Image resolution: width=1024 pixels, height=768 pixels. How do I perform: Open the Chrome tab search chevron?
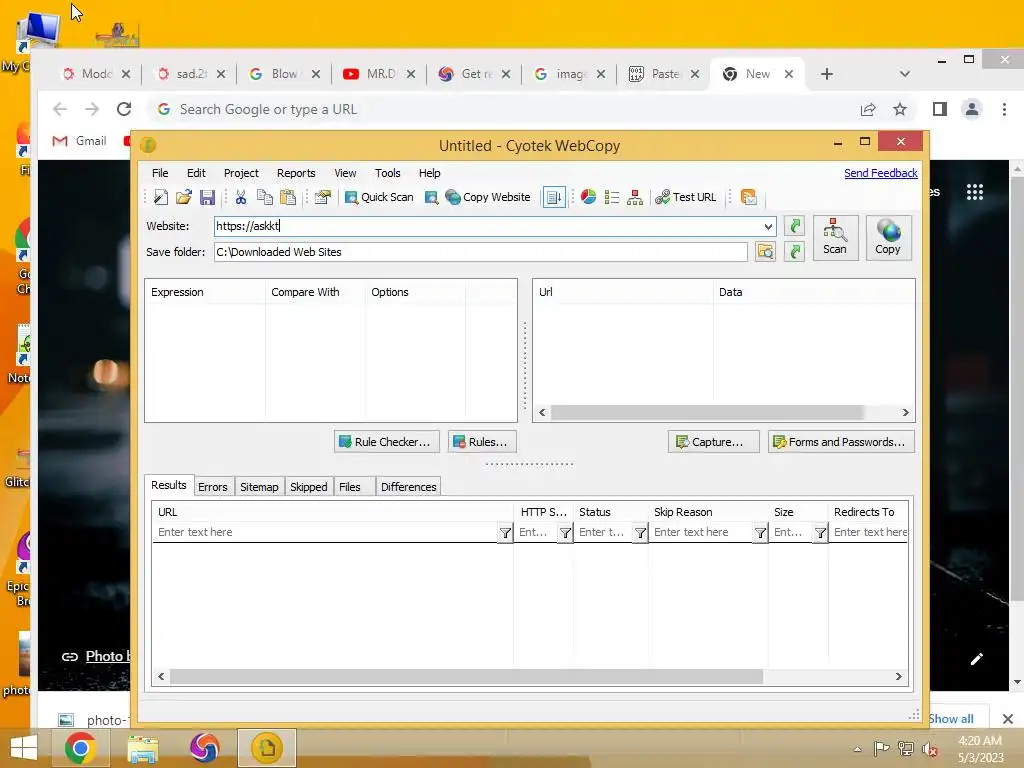click(904, 74)
